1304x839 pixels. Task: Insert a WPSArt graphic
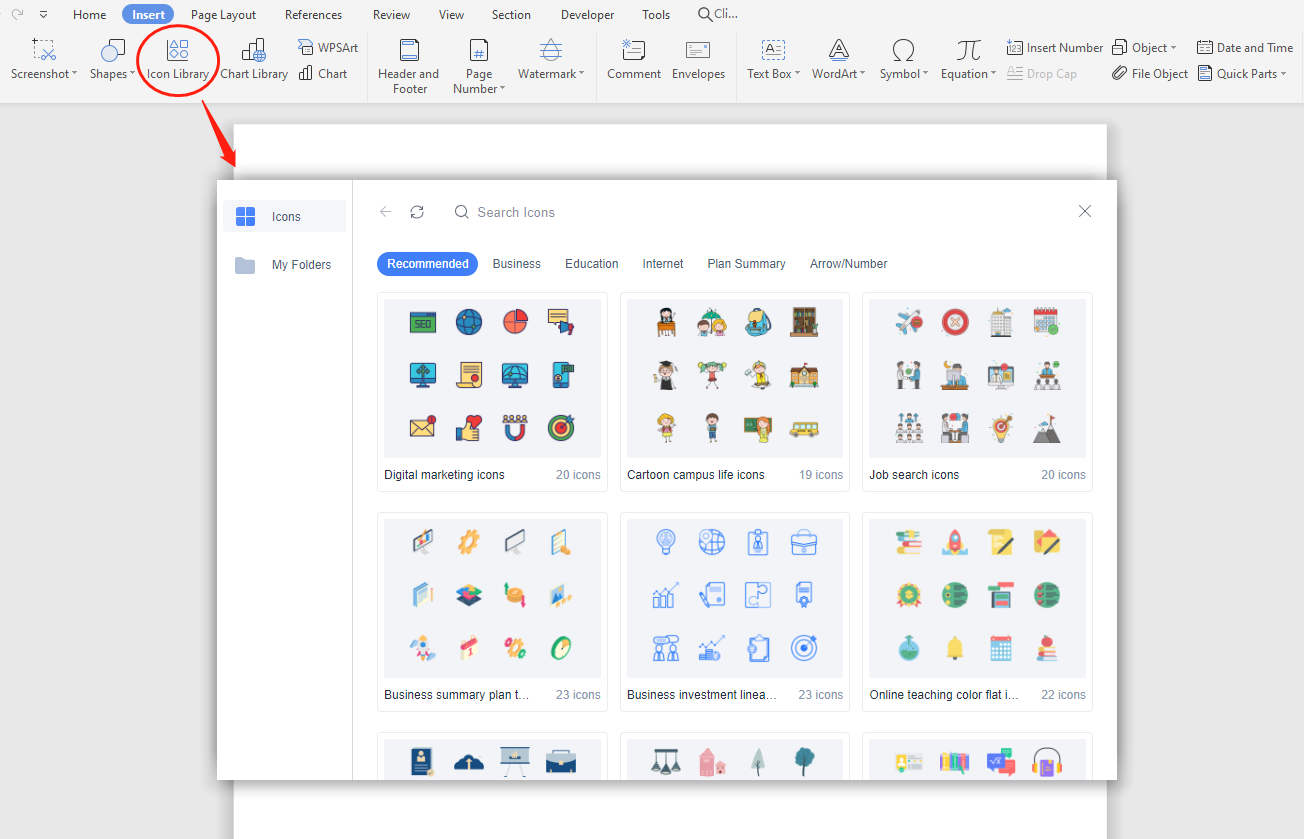click(x=328, y=47)
